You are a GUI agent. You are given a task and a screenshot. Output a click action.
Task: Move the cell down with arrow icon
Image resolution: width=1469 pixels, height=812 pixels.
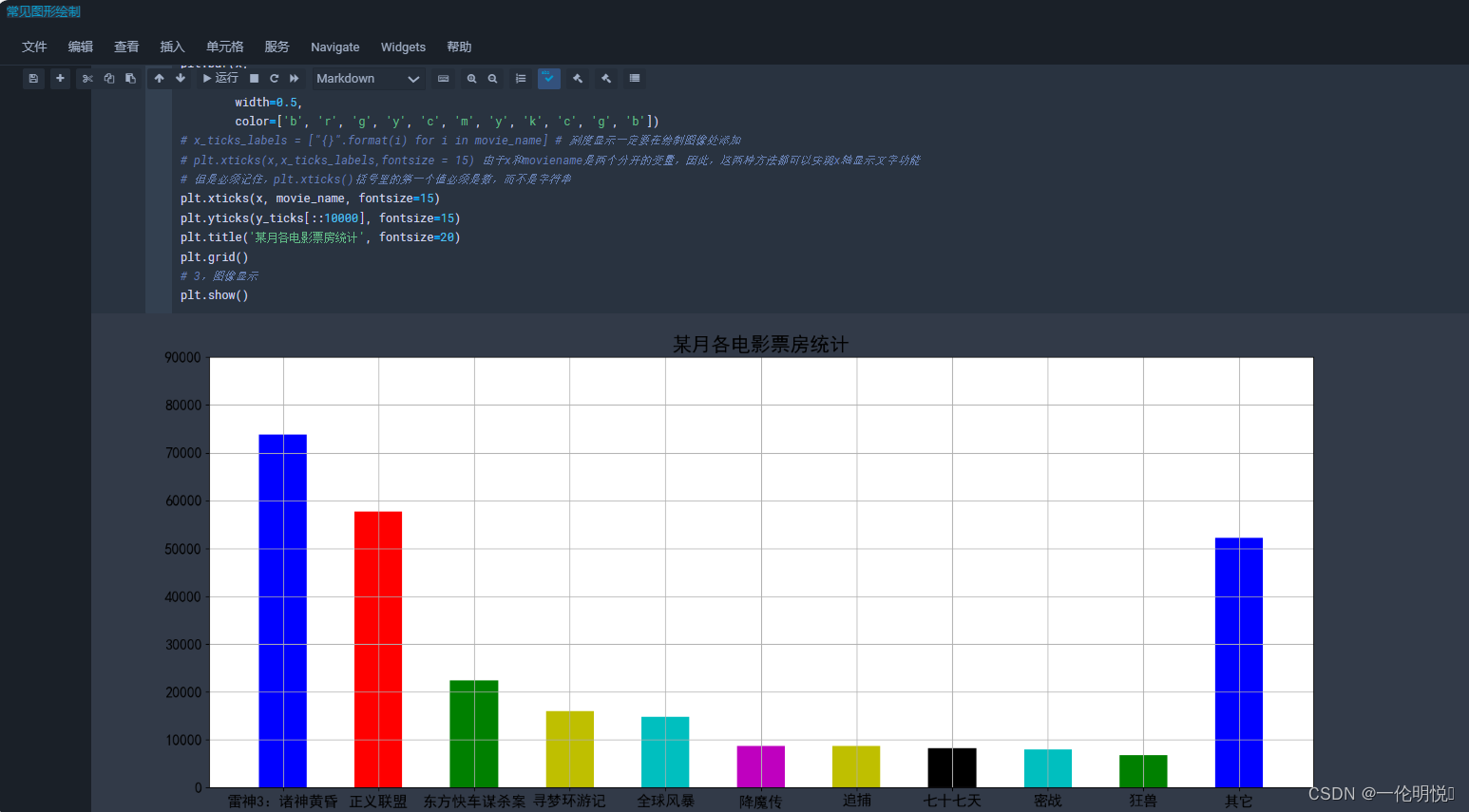point(181,79)
